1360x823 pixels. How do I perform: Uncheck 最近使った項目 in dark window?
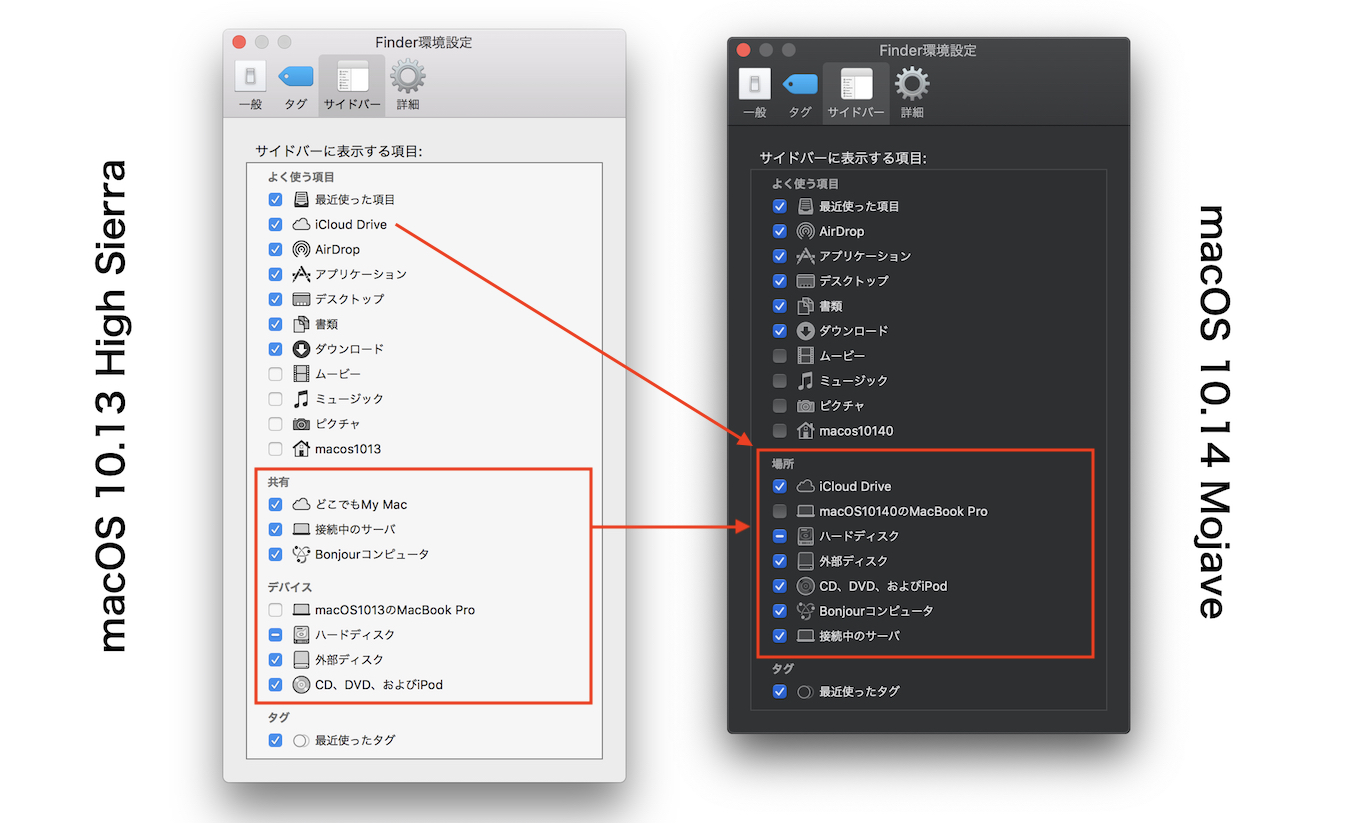(x=780, y=206)
